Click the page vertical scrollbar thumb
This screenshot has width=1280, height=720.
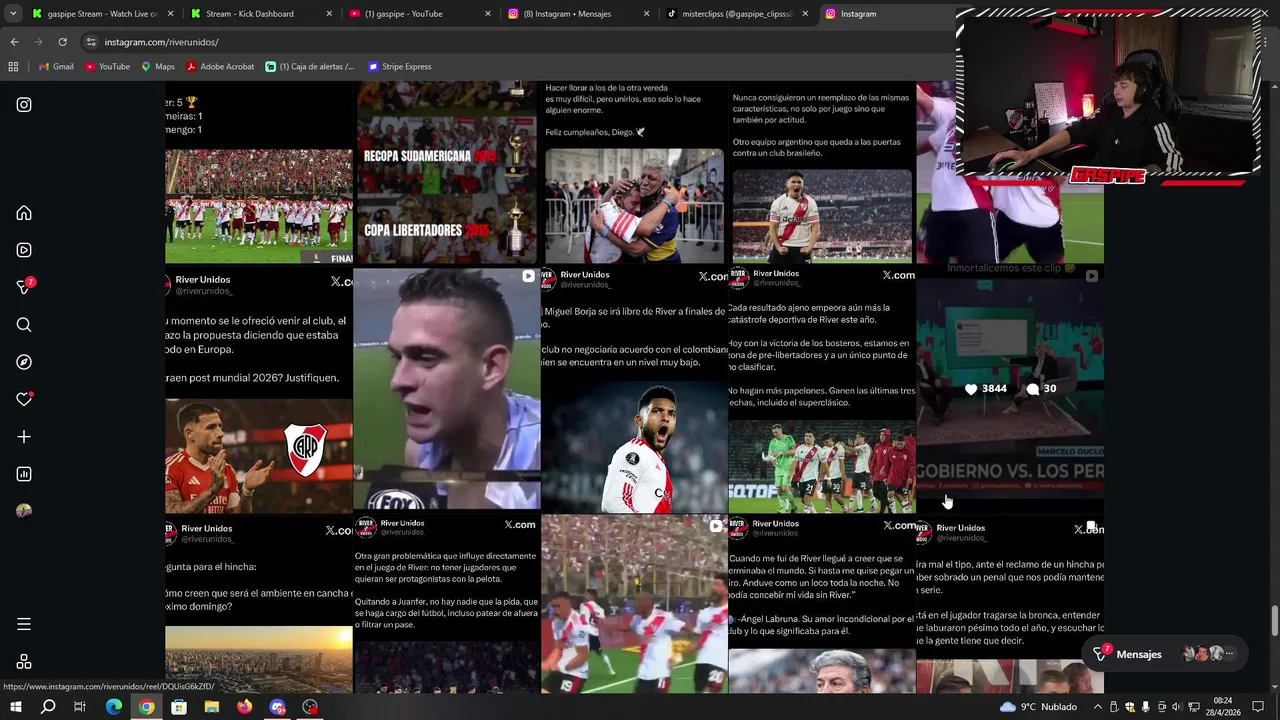(1274, 620)
